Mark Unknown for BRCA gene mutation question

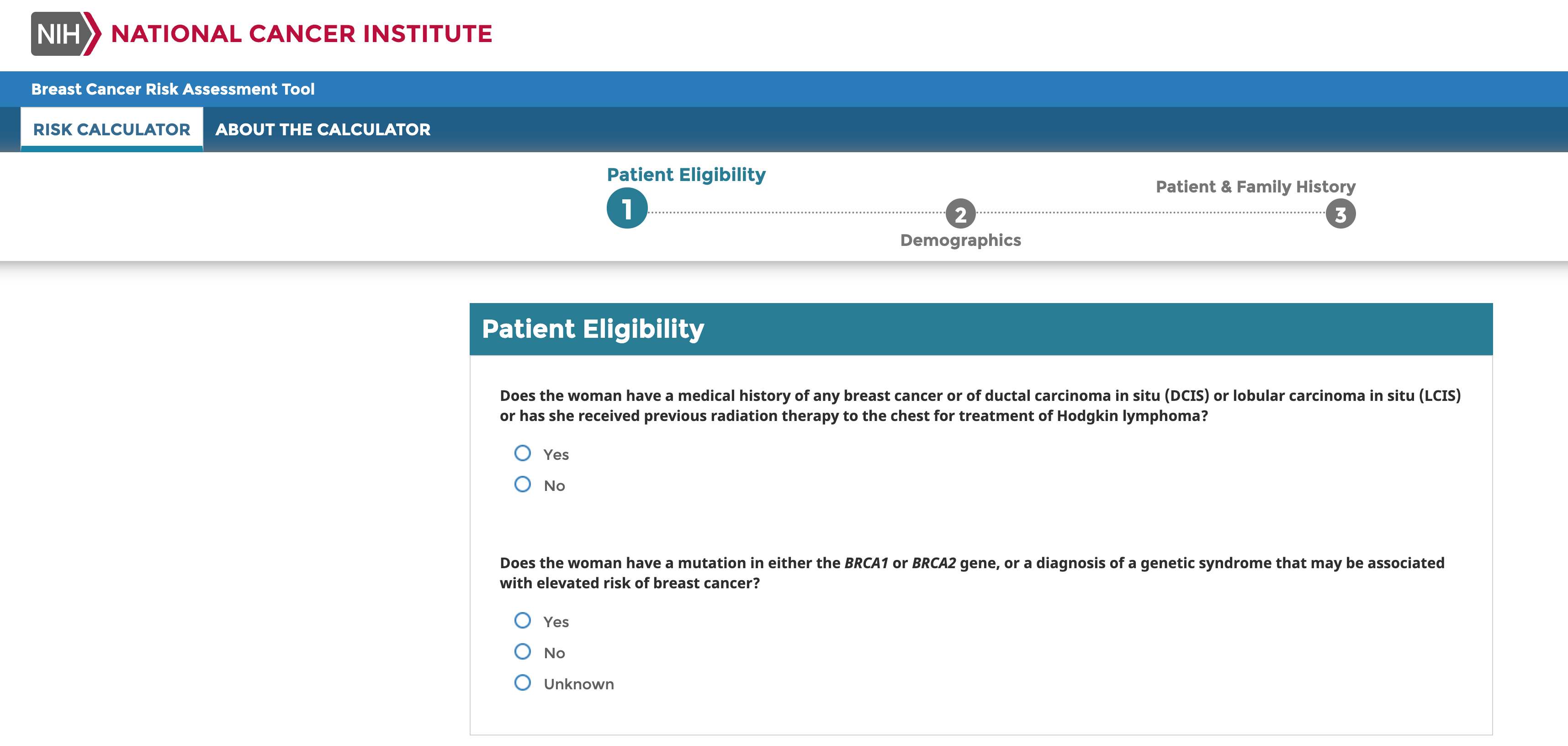click(x=522, y=682)
